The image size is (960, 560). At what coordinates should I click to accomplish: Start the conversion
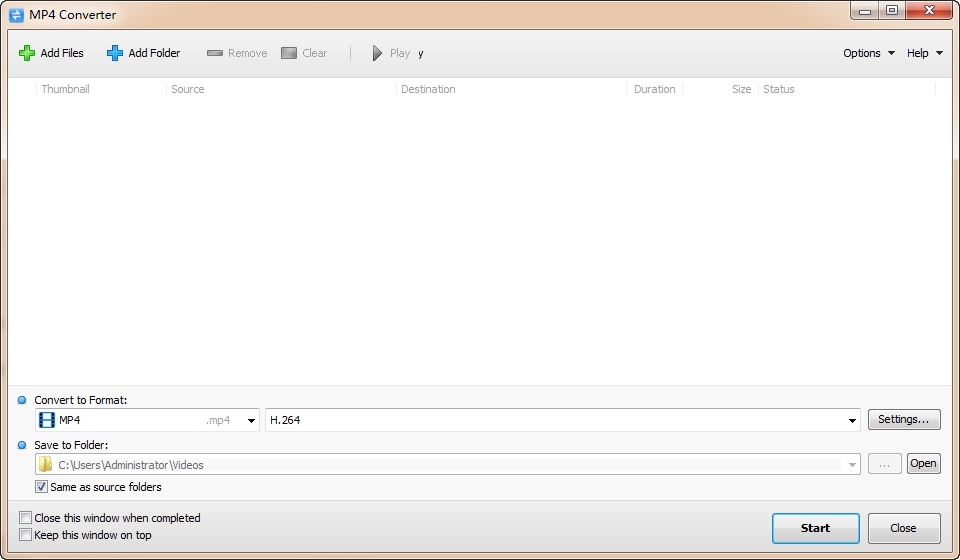point(816,528)
